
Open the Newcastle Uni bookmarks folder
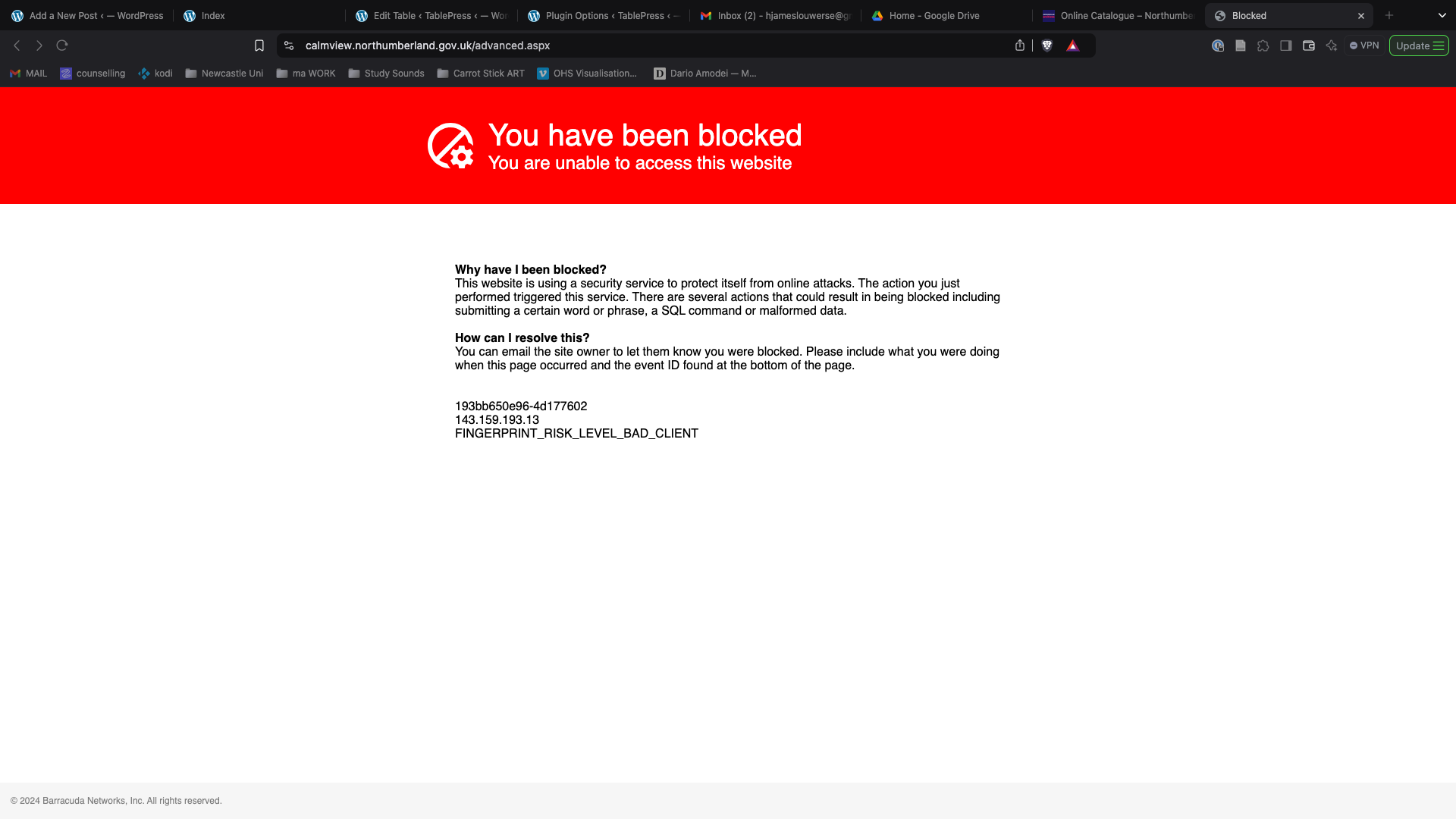tap(224, 74)
